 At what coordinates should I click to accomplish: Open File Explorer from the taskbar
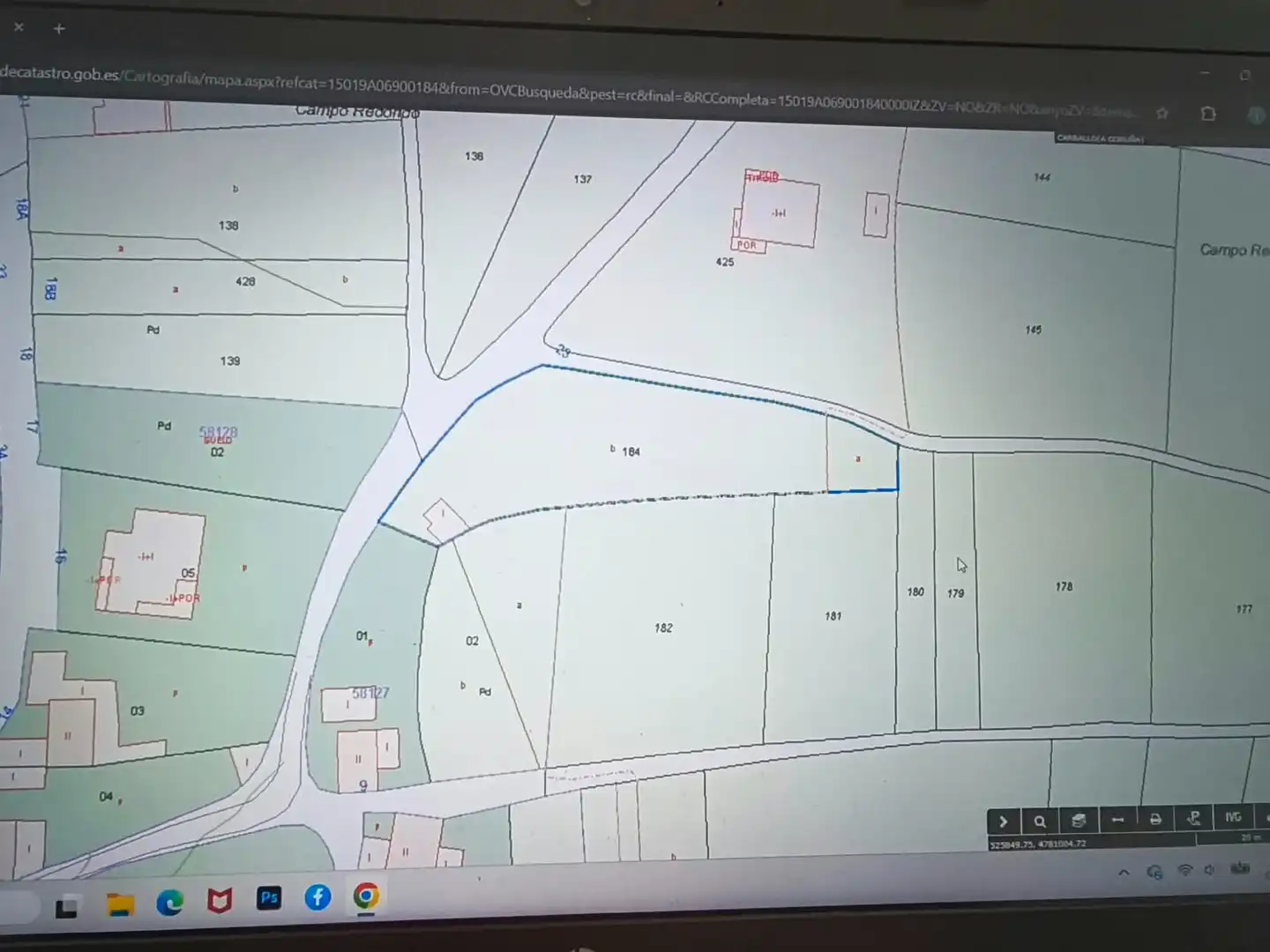coord(120,904)
